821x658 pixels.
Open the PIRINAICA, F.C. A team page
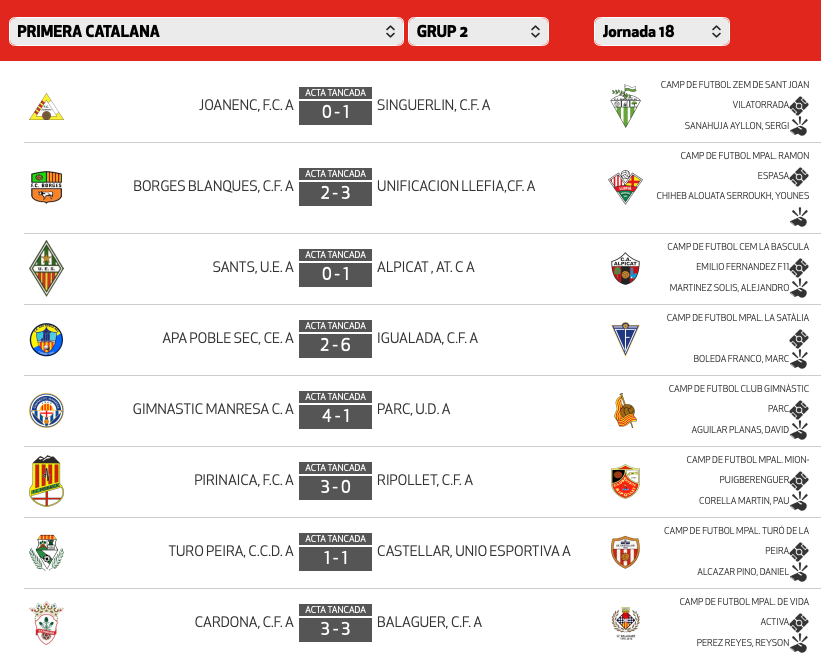click(x=243, y=481)
